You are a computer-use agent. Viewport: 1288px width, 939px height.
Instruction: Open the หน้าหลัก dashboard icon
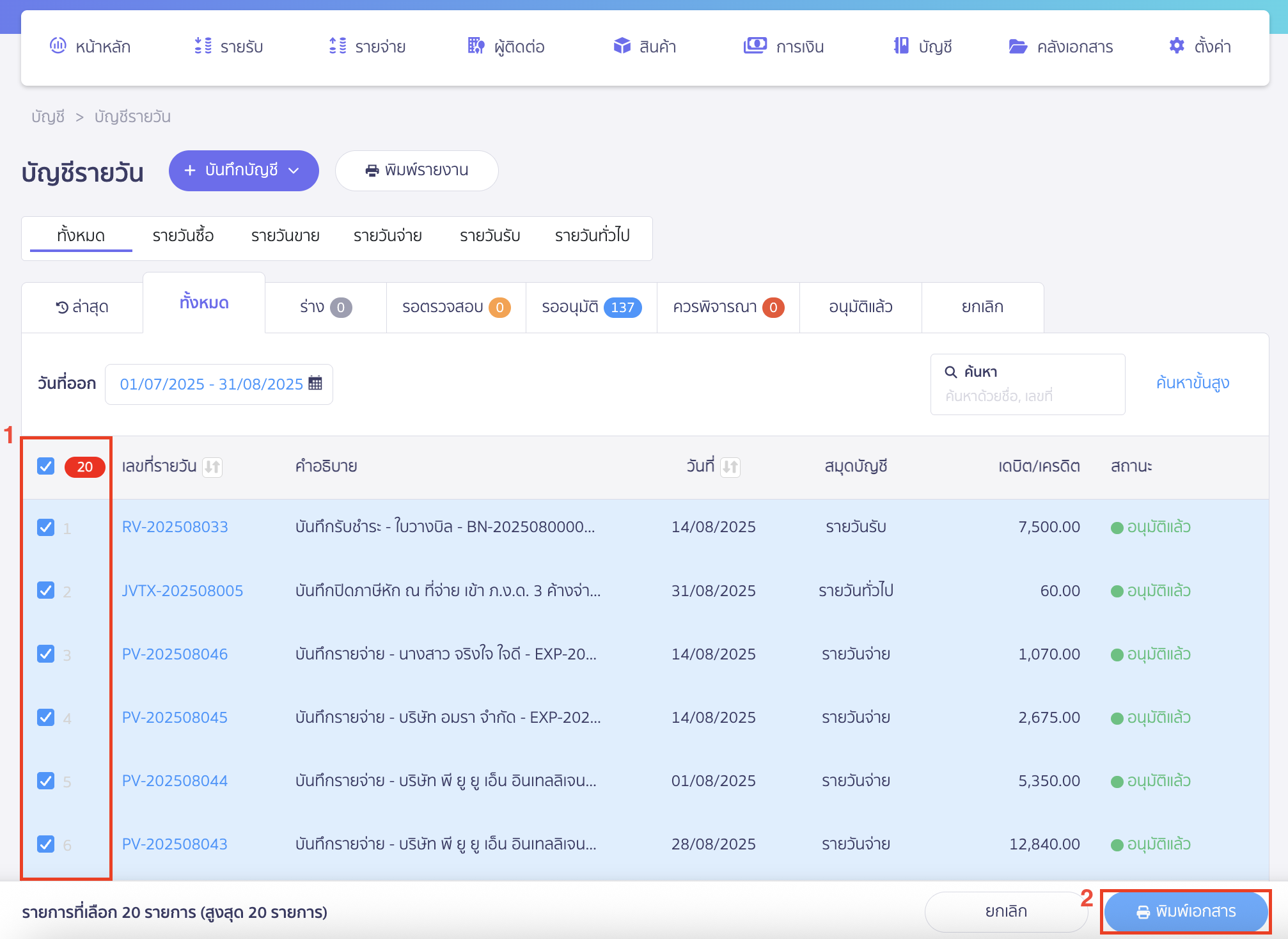58,46
